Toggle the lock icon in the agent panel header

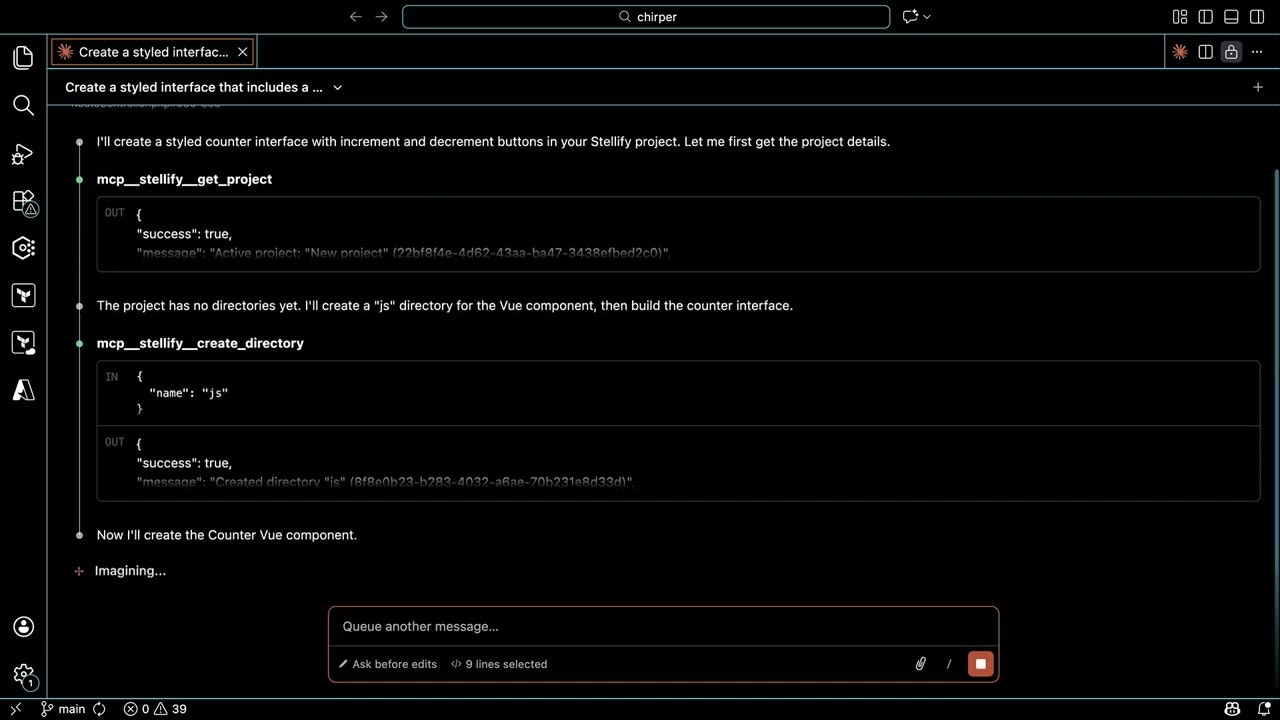1231,52
